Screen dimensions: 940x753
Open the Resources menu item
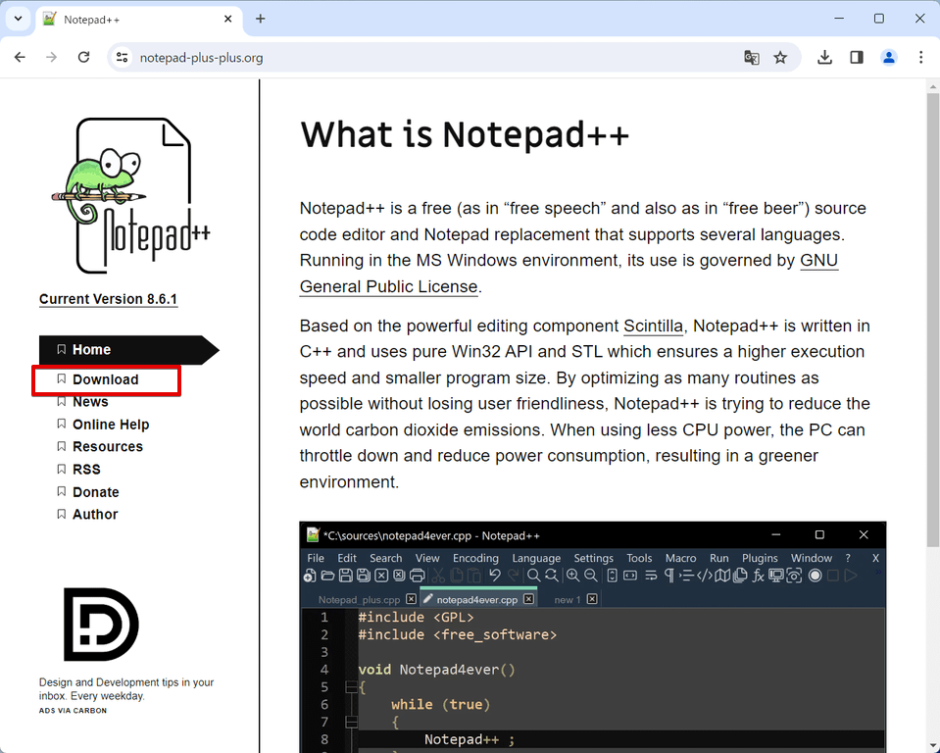tap(107, 447)
